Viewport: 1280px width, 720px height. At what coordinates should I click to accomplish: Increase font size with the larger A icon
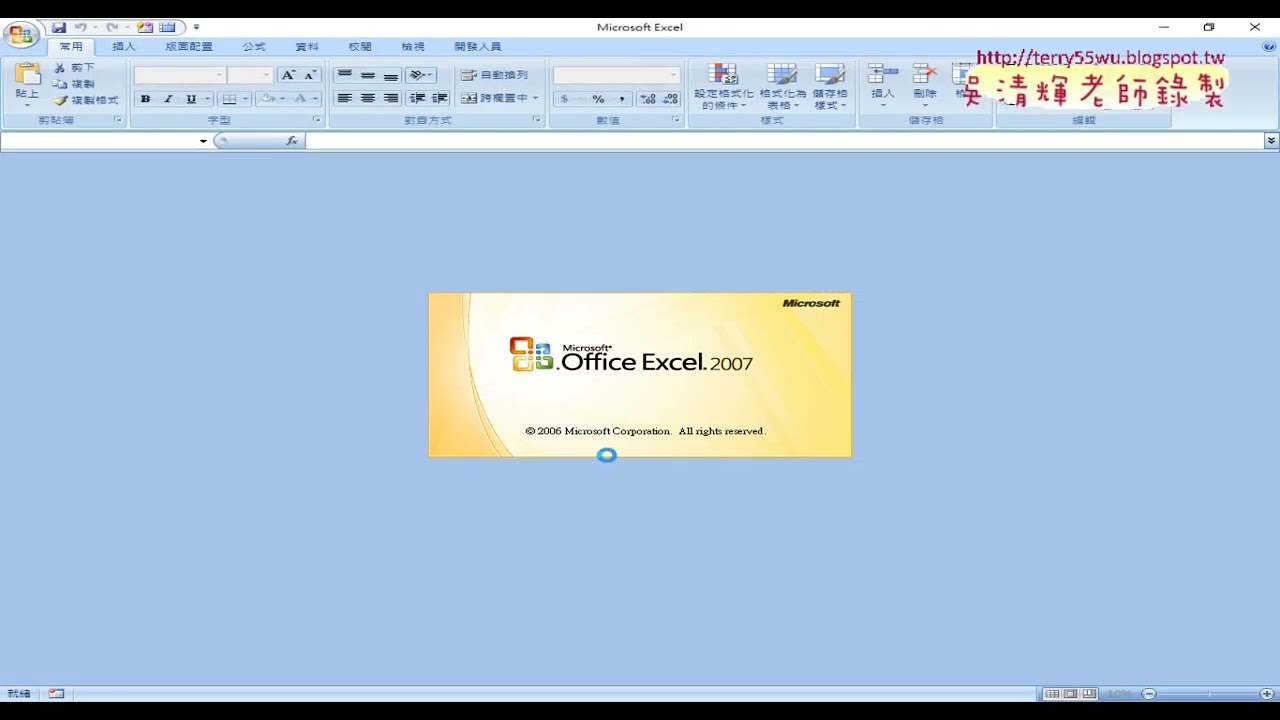pyautogui.click(x=288, y=75)
